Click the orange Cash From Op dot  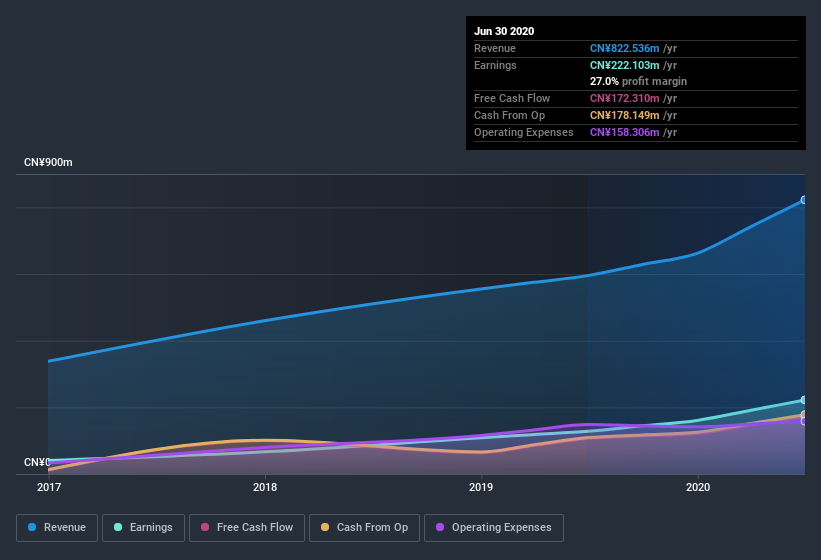(325, 527)
